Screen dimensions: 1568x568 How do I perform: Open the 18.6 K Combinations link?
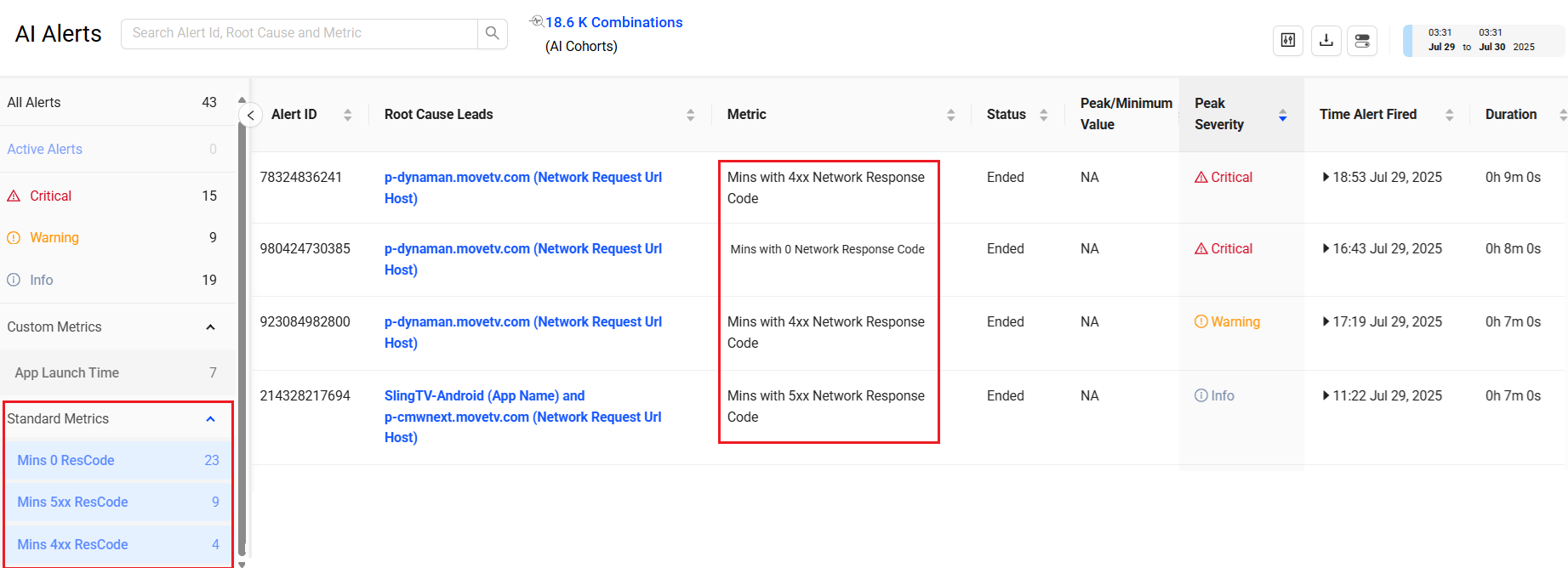613,23
